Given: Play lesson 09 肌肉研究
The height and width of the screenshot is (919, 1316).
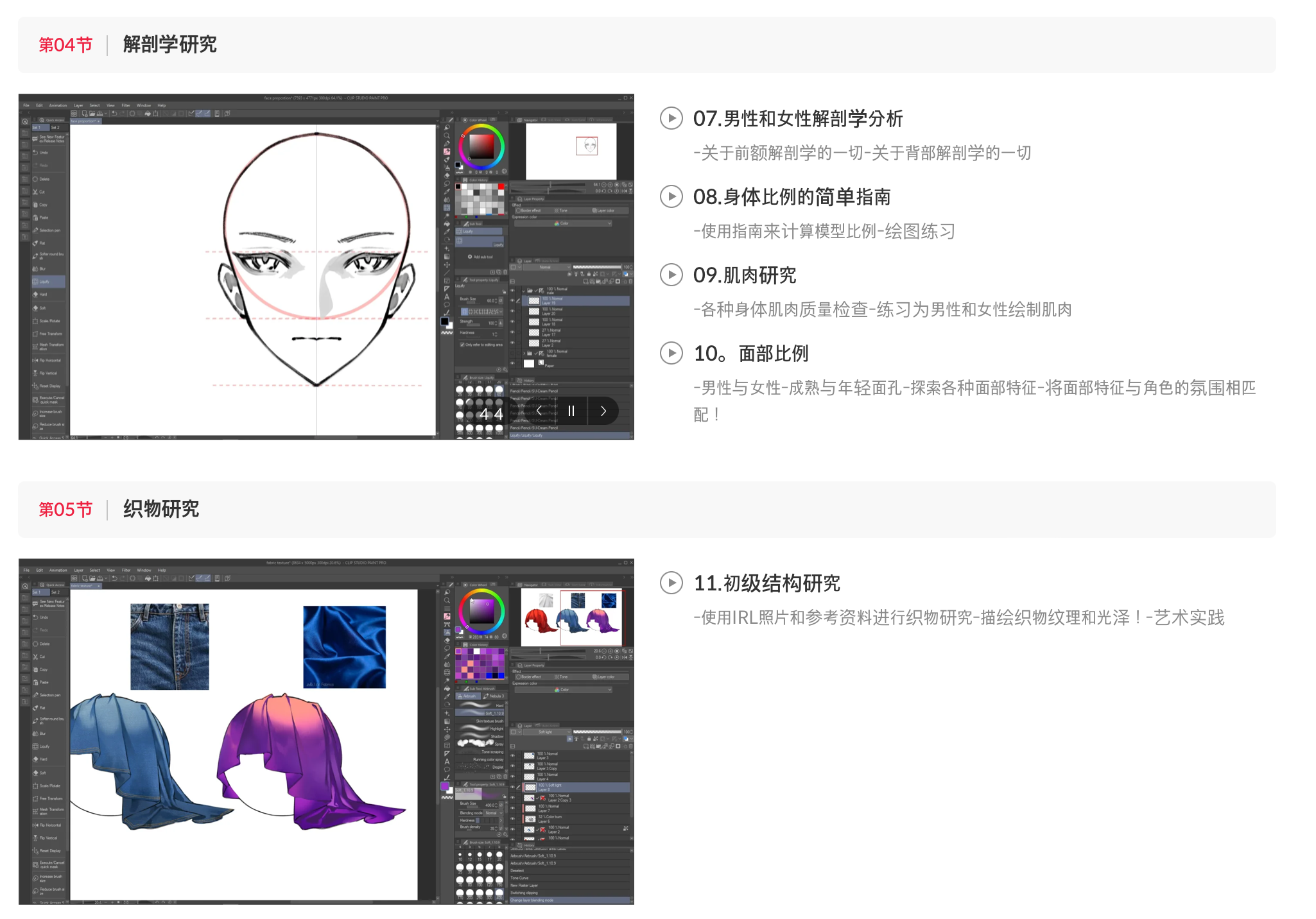Looking at the screenshot, I should pyautogui.click(x=671, y=275).
